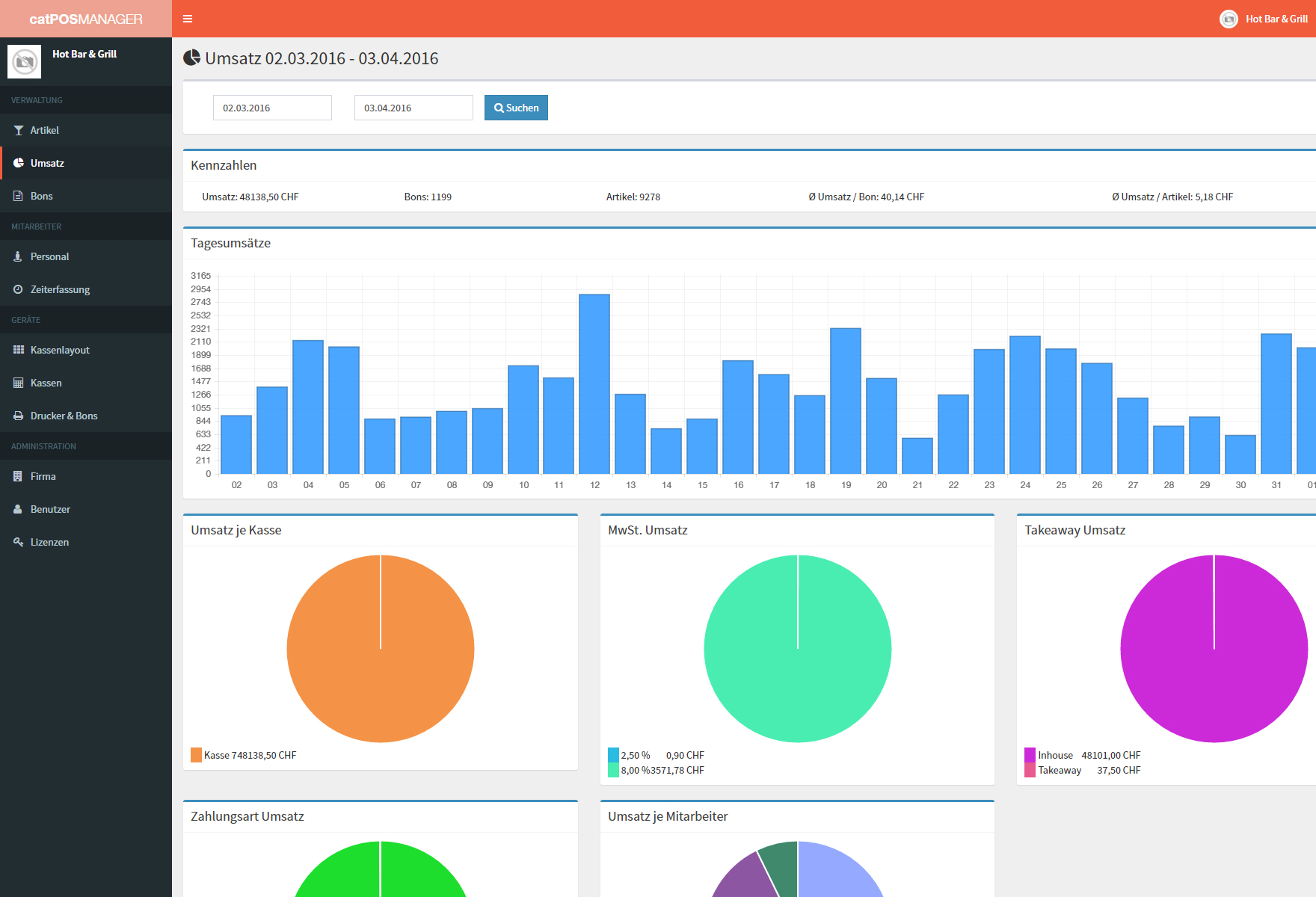Toggle the hamburger sidebar menu
1316x897 pixels.
coord(188,19)
